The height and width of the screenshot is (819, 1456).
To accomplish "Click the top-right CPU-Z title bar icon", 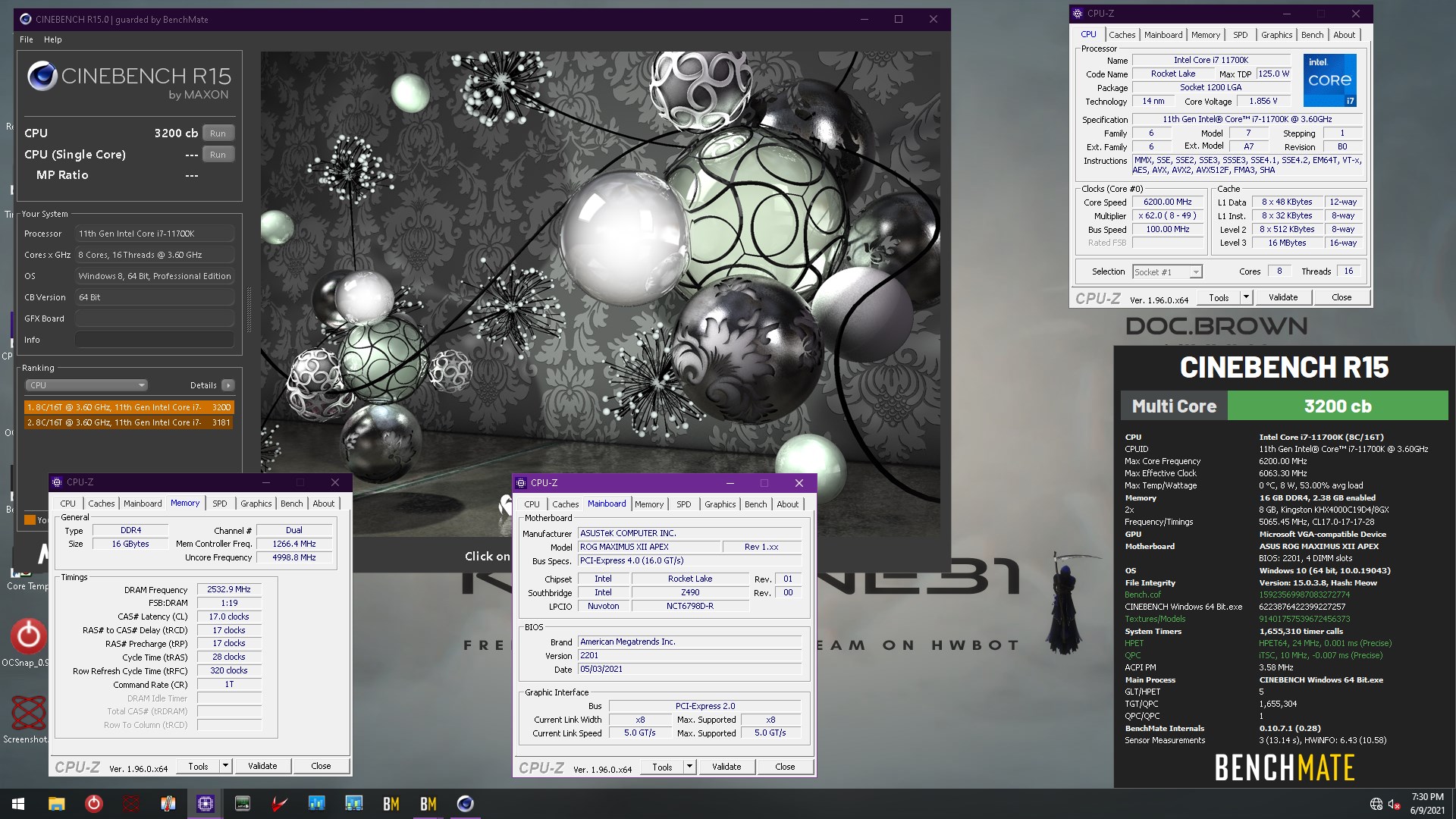I will click(x=1078, y=13).
